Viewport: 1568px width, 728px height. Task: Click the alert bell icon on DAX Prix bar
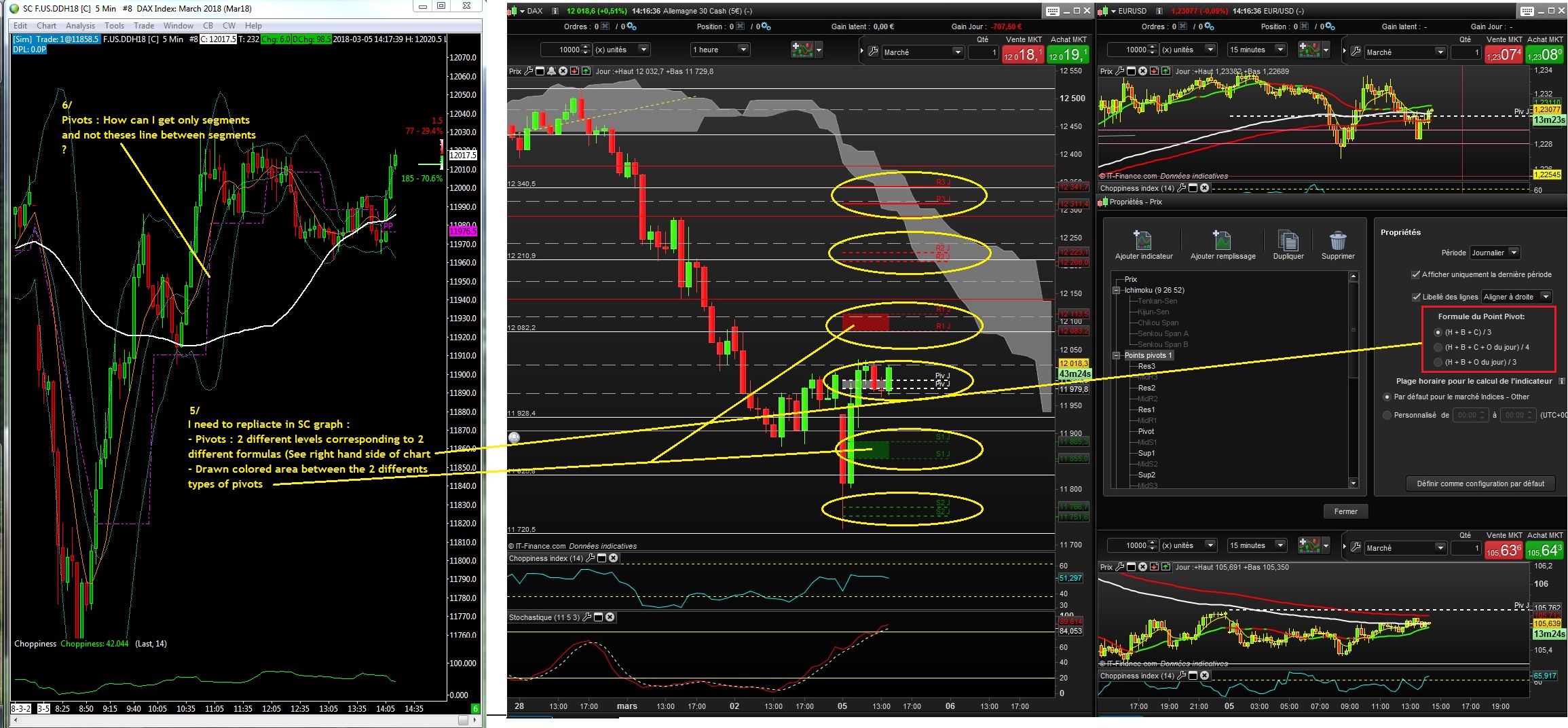point(551,71)
